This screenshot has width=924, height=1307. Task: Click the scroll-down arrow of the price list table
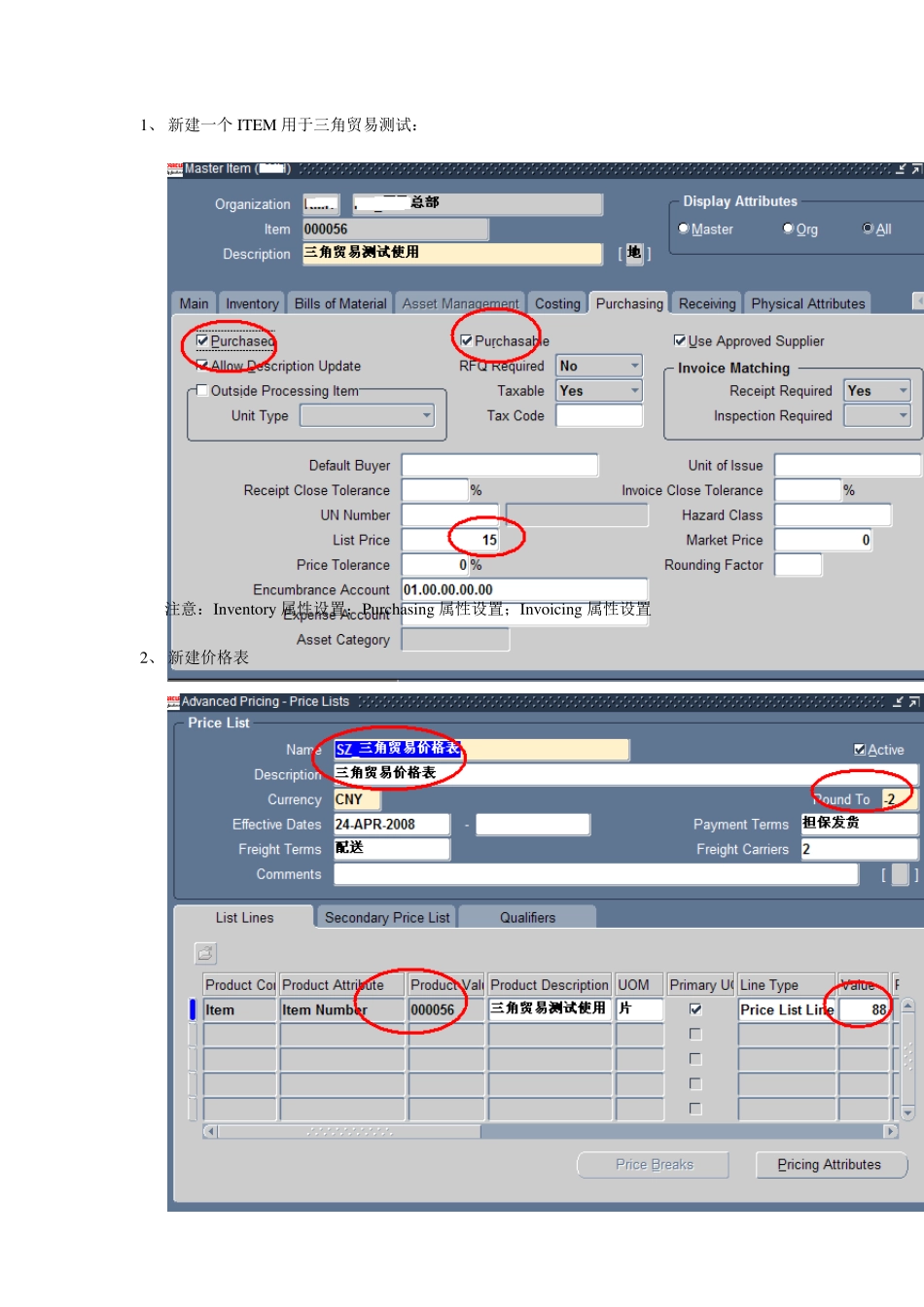[907, 1113]
